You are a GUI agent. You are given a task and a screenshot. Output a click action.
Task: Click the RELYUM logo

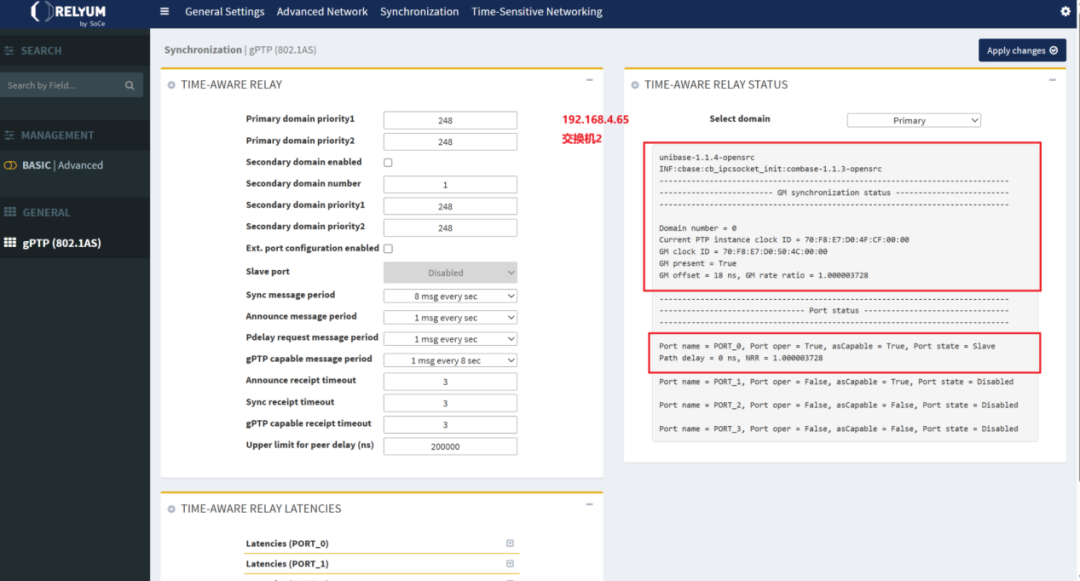pyautogui.click(x=68, y=13)
